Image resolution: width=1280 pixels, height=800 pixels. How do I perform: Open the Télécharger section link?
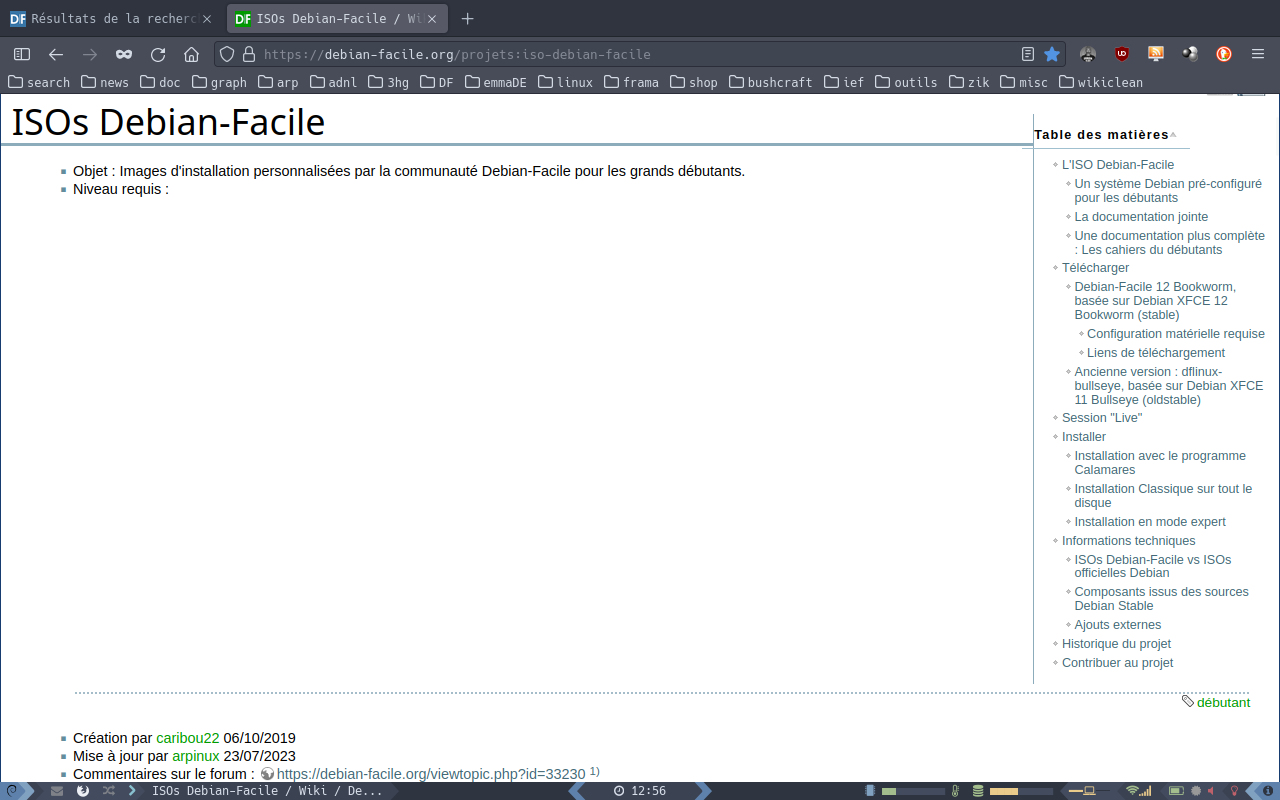(x=1095, y=268)
